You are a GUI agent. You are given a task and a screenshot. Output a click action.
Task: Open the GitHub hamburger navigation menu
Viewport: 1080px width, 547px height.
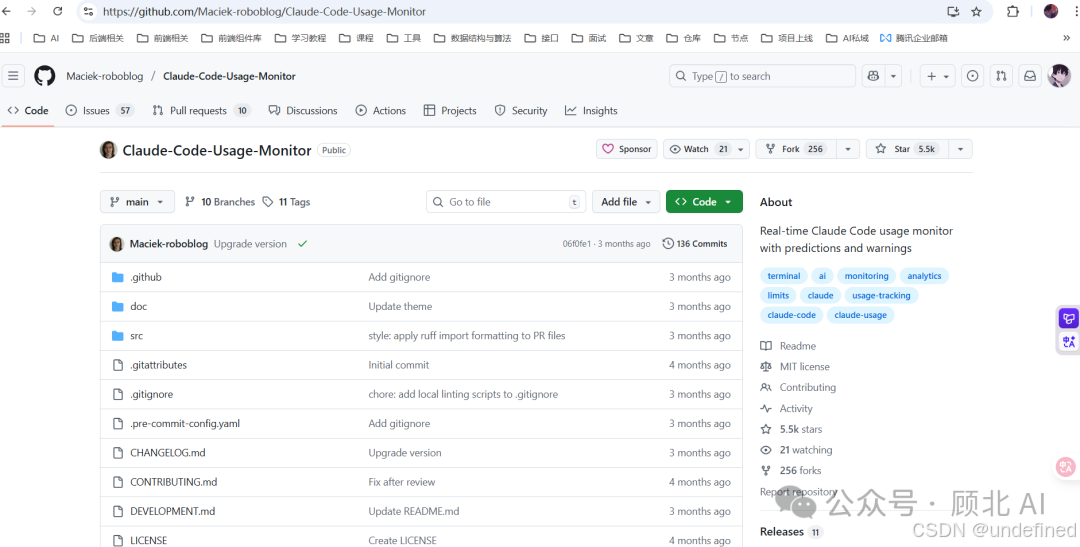13,76
